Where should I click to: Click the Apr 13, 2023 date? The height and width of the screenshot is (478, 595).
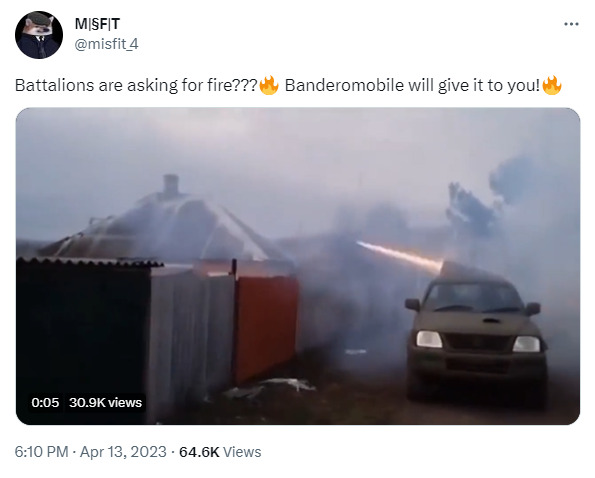(123, 452)
